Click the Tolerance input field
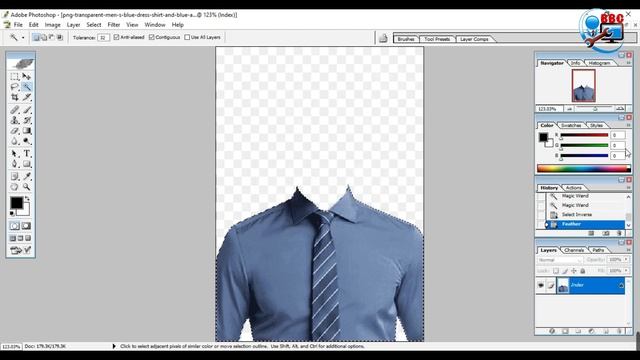The width and height of the screenshot is (640, 360). (x=103, y=38)
